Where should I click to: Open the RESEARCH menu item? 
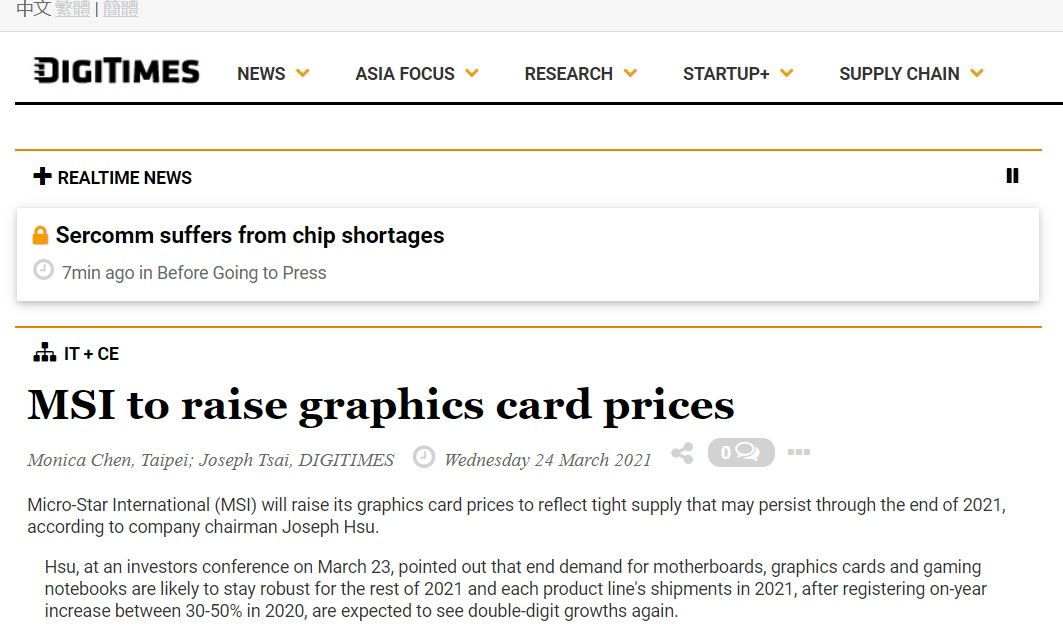tap(568, 73)
